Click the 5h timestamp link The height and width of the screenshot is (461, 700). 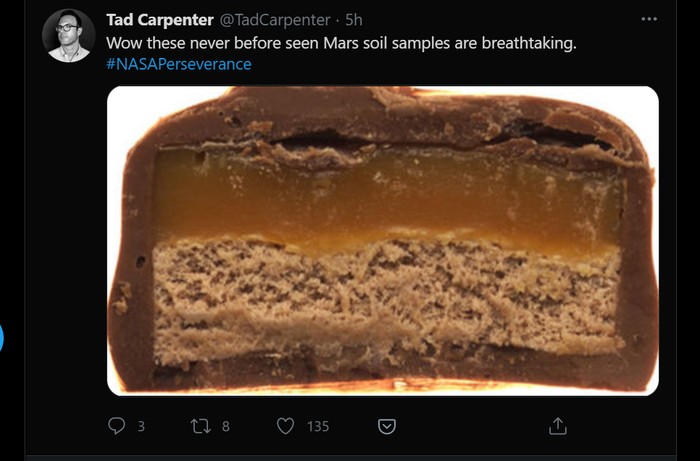coord(354,20)
